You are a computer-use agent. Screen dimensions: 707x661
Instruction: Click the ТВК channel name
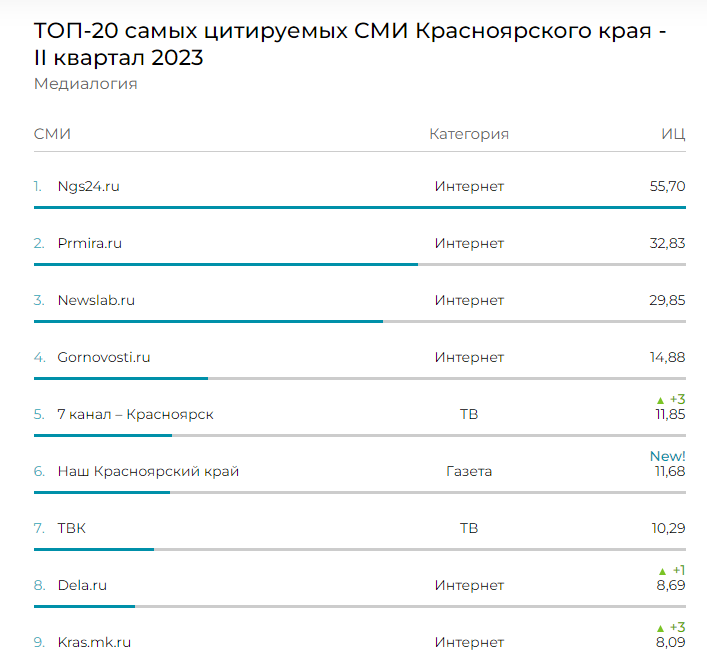click(72, 528)
